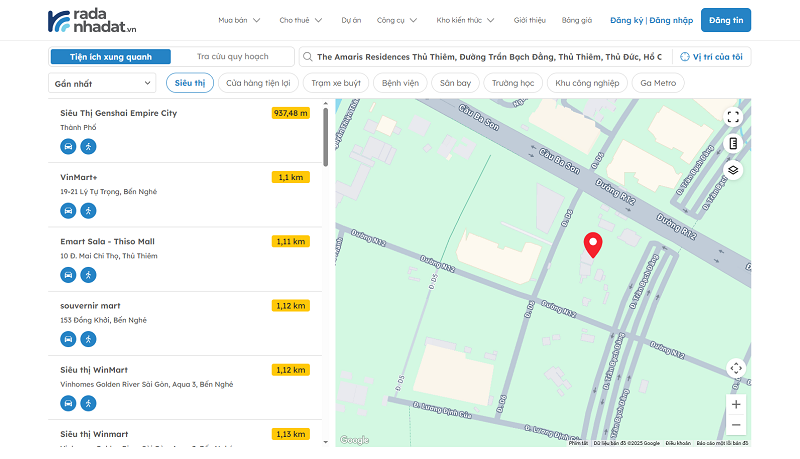
Task: Focus the address search field
Action: [489, 57]
